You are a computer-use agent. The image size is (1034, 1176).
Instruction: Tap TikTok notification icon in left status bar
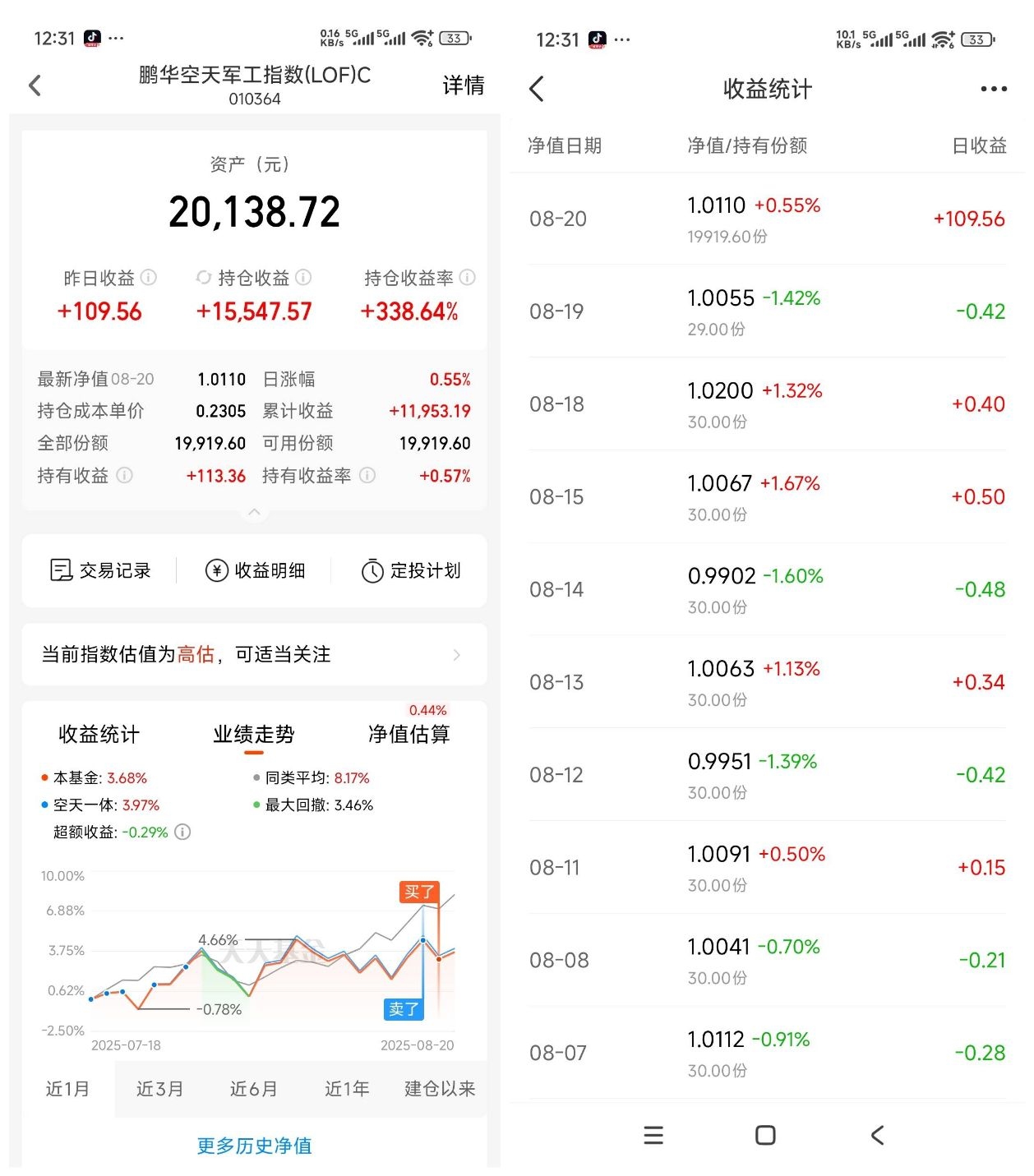[92, 38]
